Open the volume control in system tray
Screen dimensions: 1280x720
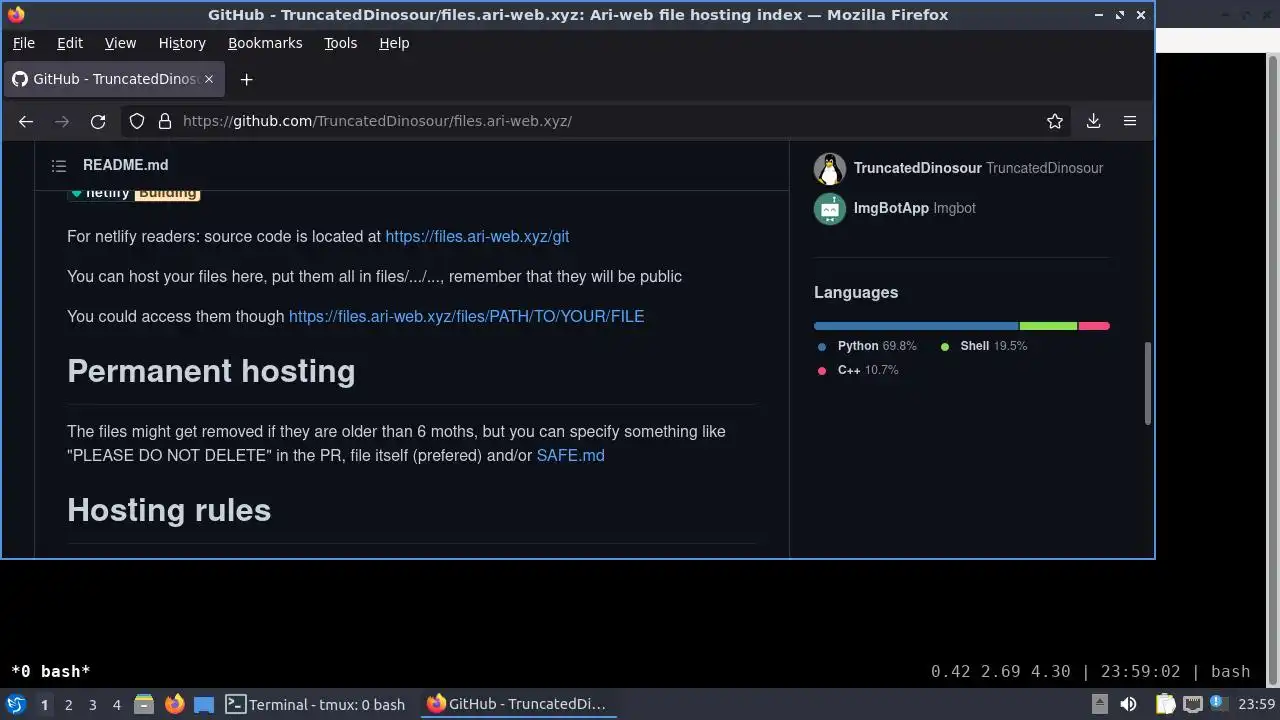[x=1129, y=704]
